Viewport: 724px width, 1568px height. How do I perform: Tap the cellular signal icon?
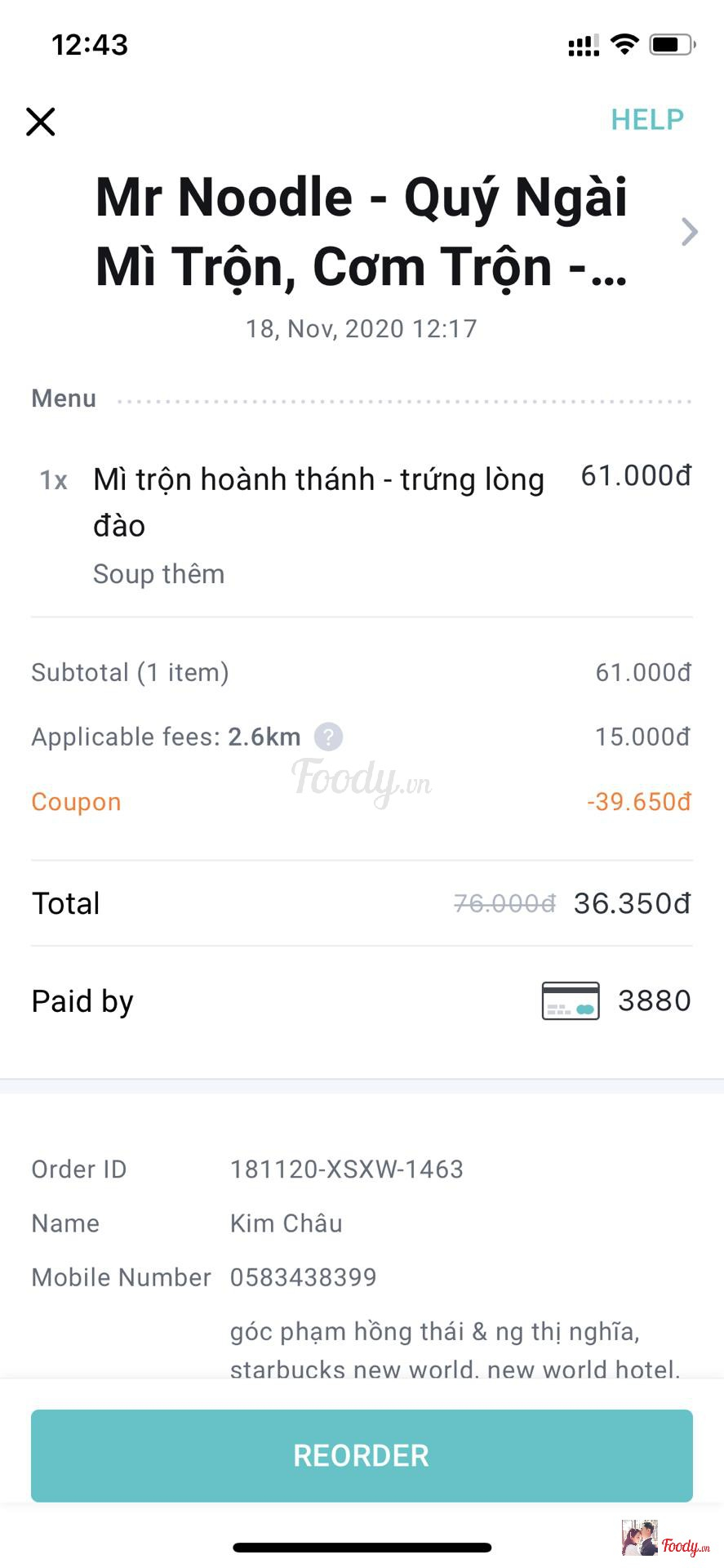(x=584, y=46)
